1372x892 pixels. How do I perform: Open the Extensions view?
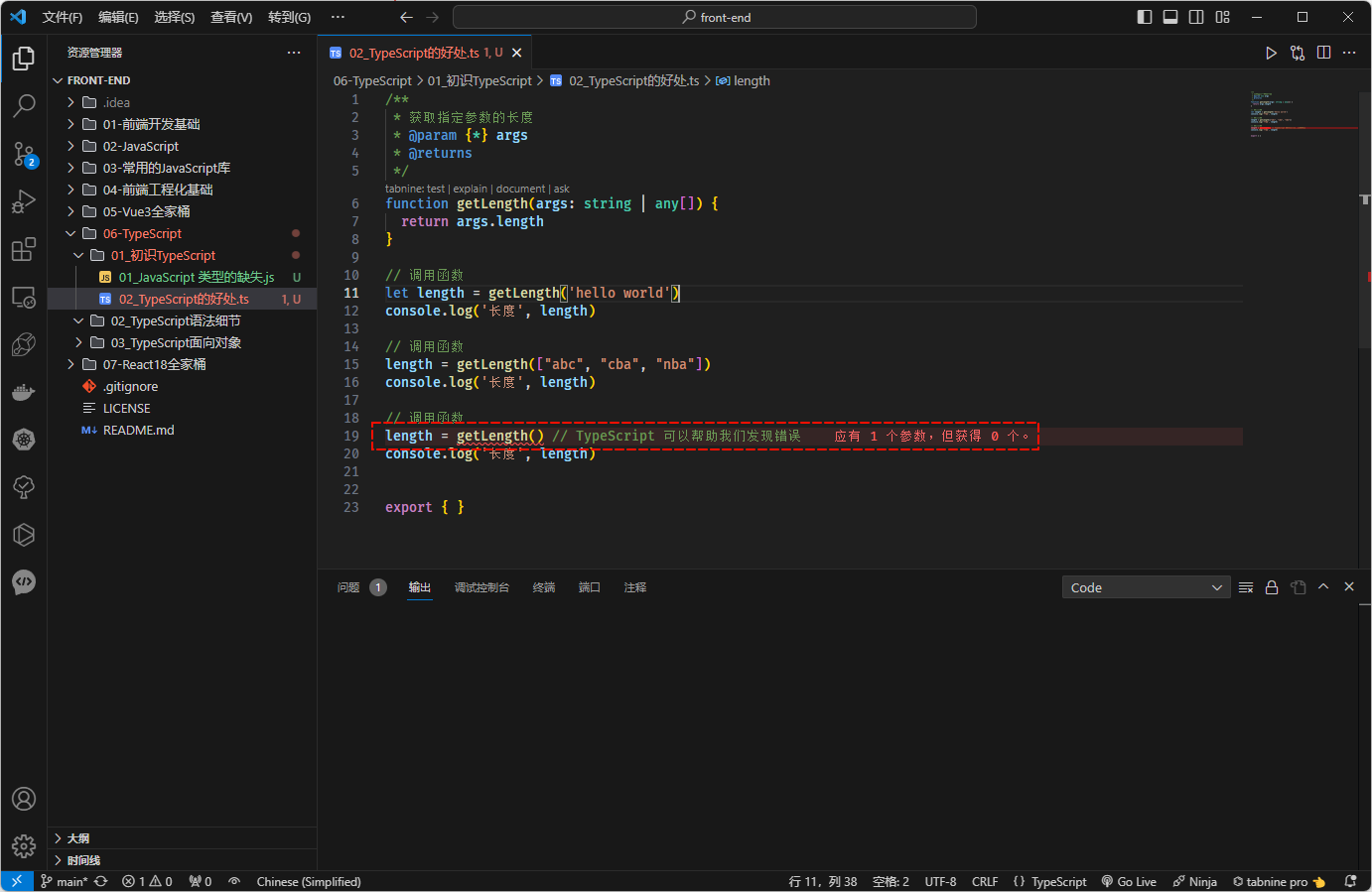24,249
